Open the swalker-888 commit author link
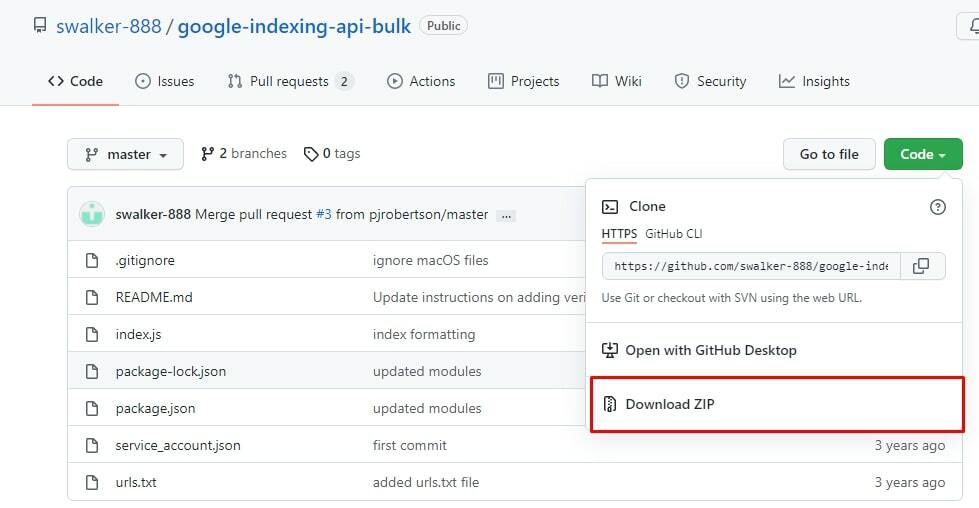Image resolution: width=979 pixels, height=508 pixels. (153, 214)
